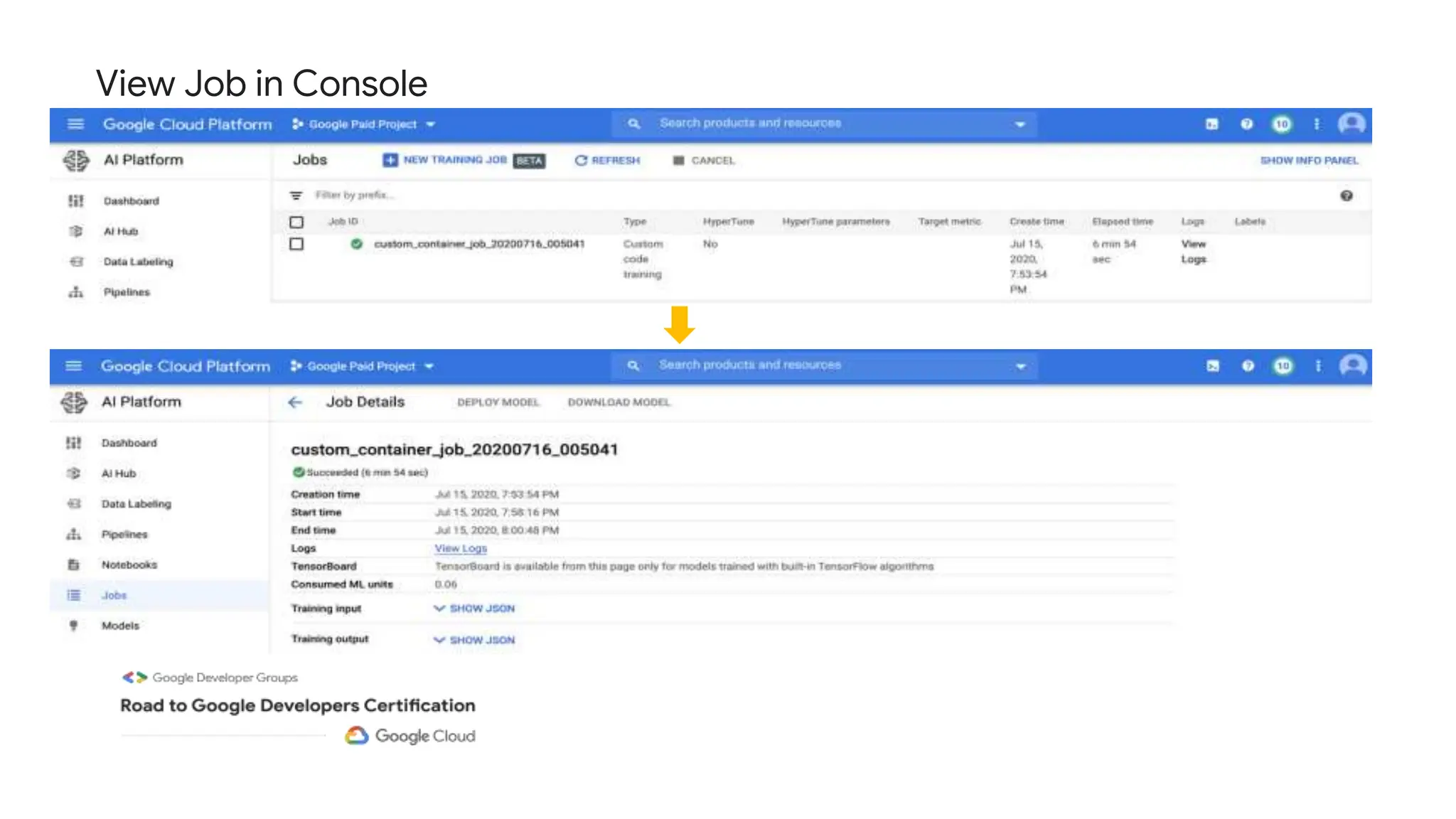Open Google Paid Project dropdown in bottom console
The width and height of the screenshot is (1456, 819).
[x=362, y=366]
